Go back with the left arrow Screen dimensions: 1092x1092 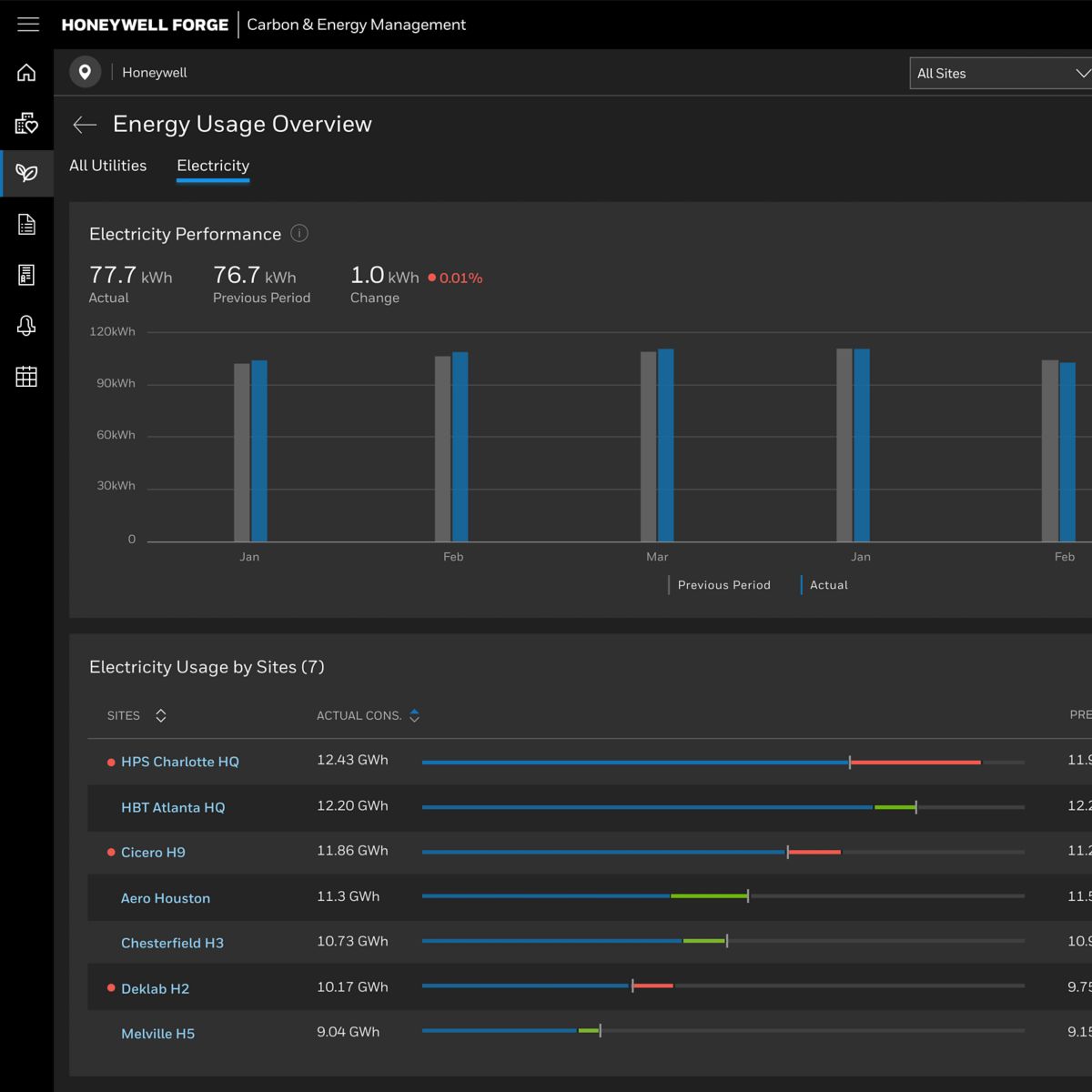click(x=85, y=125)
